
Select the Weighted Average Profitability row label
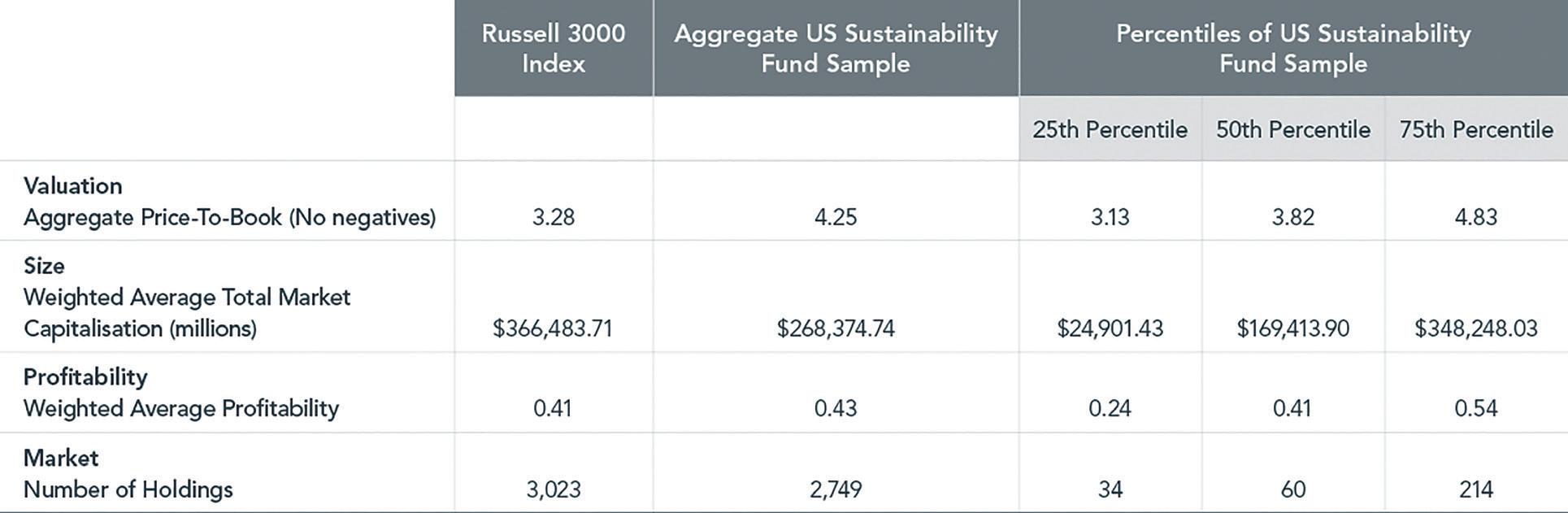(x=180, y=408)
